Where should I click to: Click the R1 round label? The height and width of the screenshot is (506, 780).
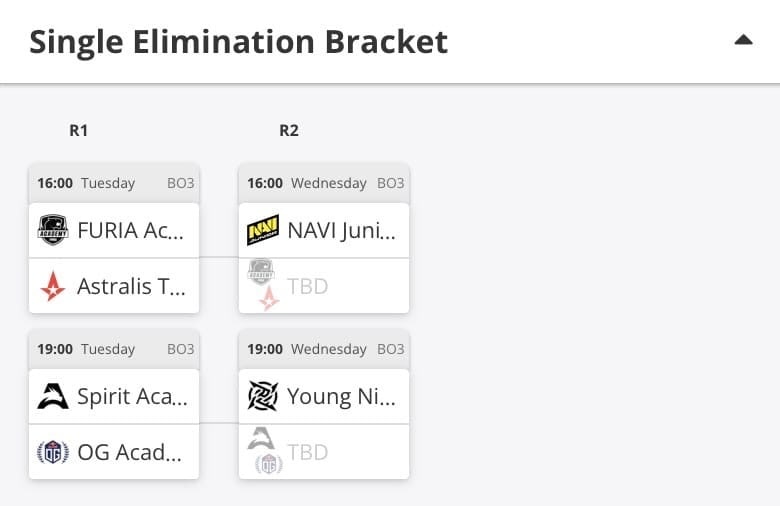click(x=79, y=130)
